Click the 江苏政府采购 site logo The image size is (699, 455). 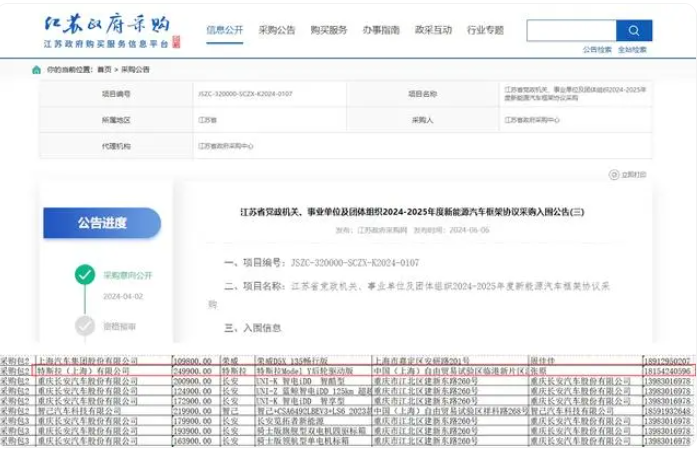point(112,31)
